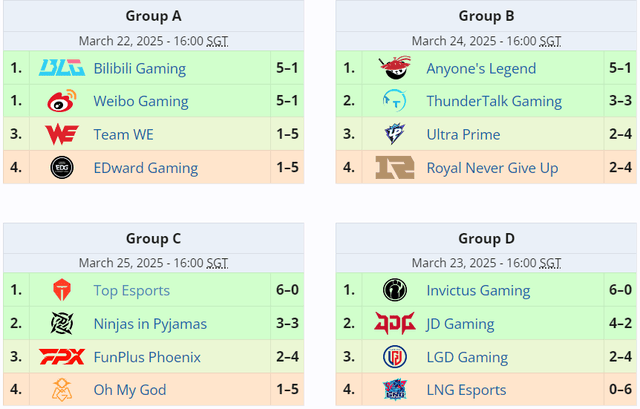Open the Ultra Prime team link

463,134
